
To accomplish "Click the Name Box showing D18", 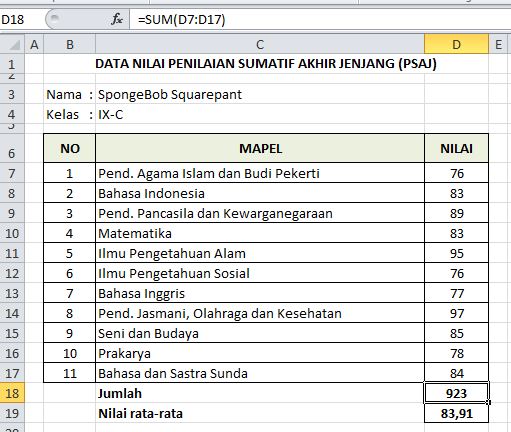I will point(22,19).
